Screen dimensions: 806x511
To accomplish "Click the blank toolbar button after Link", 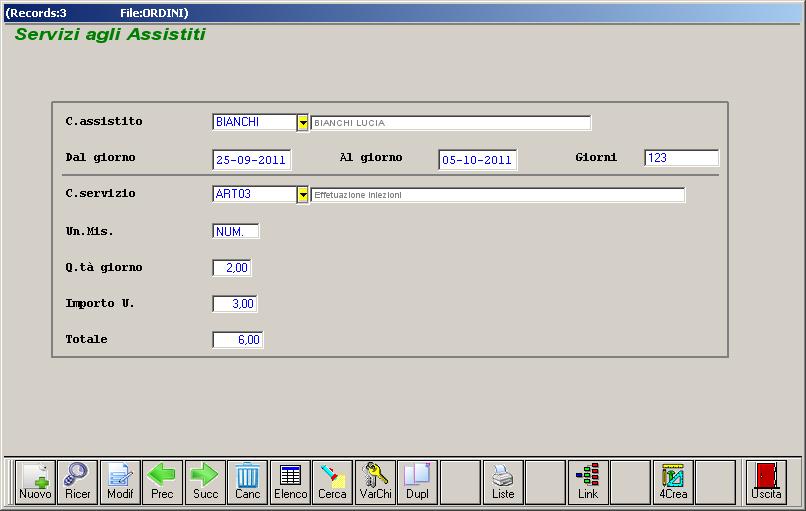I will (631, 482).
